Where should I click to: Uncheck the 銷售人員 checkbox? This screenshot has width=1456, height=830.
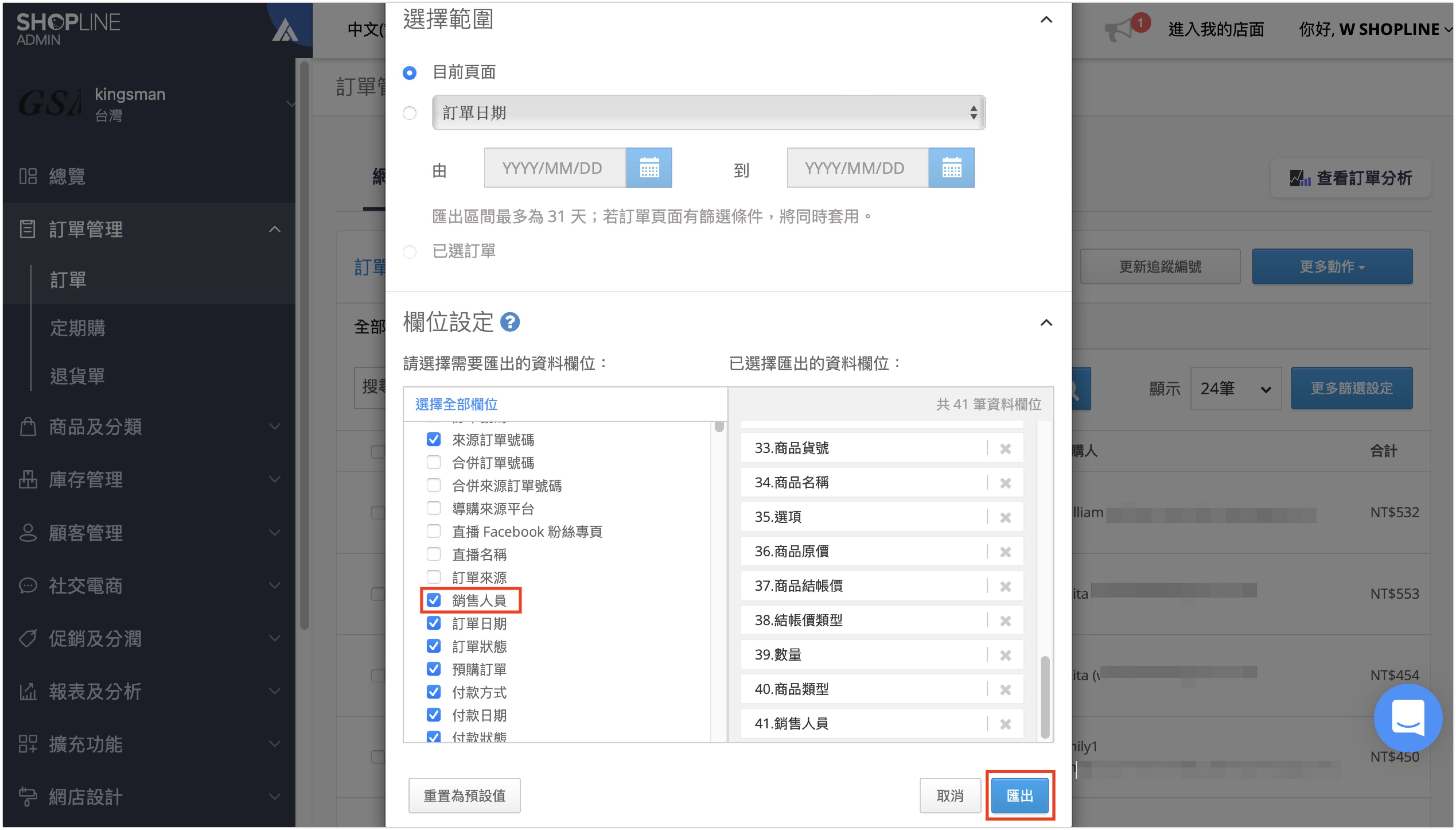[433, 600]
